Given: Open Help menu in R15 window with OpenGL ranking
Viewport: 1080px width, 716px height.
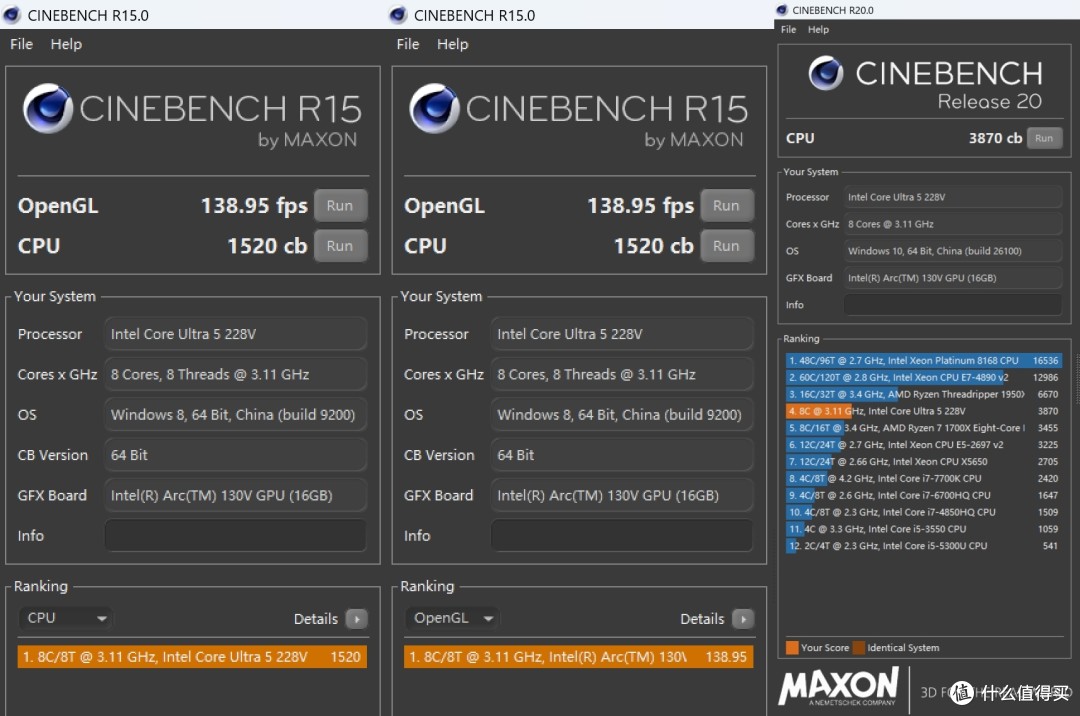Looking at the screenshot, I should (x=453, y=44).
